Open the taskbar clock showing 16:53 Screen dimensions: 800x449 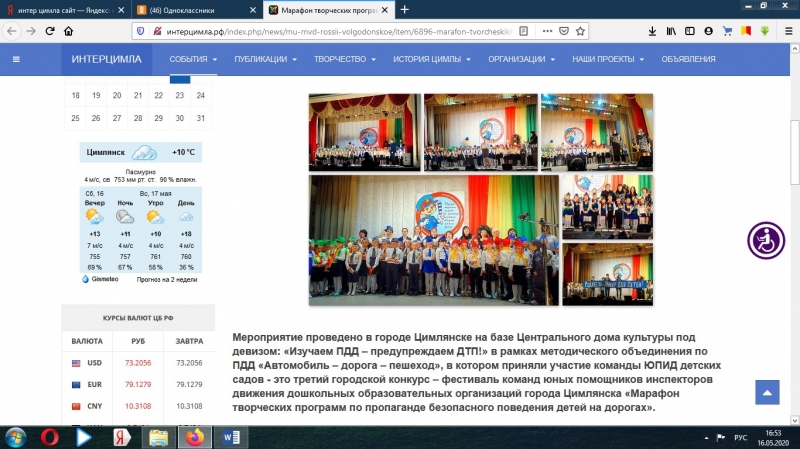[773, 438]
